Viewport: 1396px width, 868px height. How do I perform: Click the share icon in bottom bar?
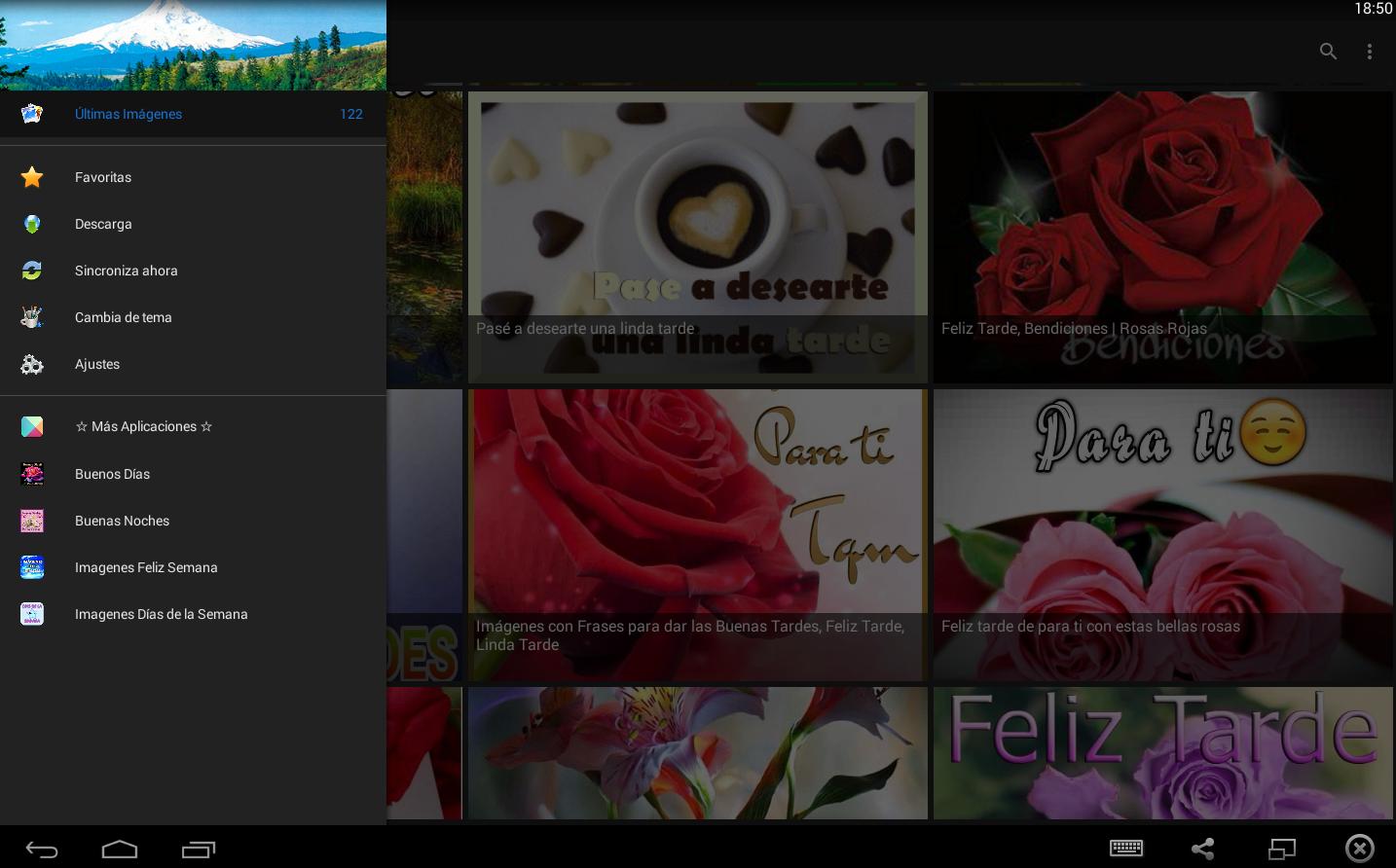pos(1203,849)
